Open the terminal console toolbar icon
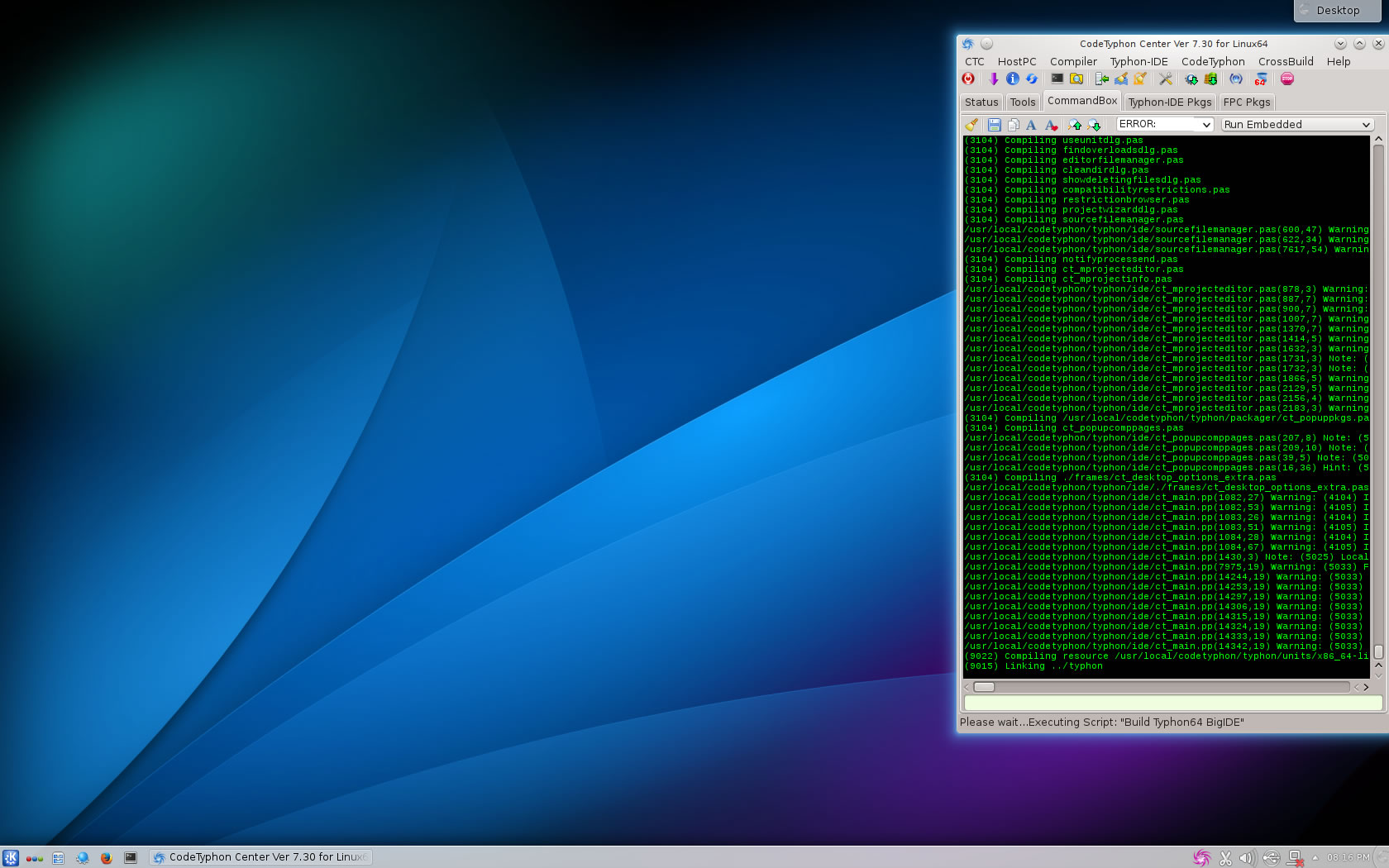The width and height of the screenshot is (1389, 868). (x=1057, y=79)
